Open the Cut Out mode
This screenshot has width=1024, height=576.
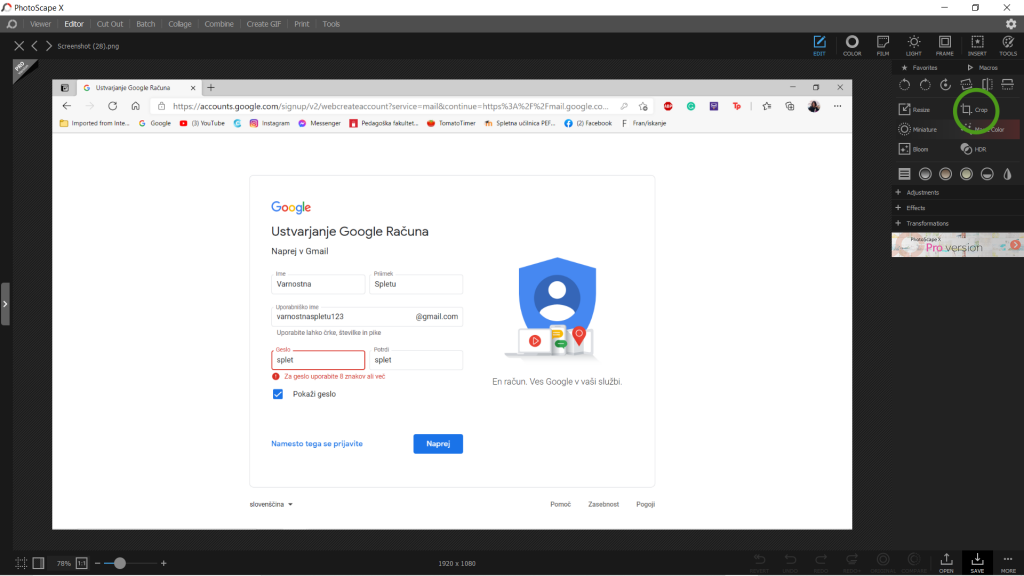[x=110, y=24]
